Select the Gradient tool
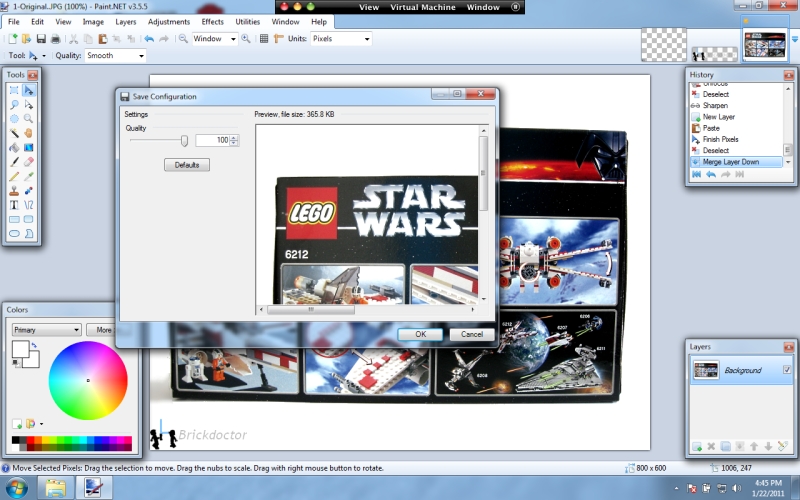The height and width of the screenshot is (500, 800). (29, 147)
